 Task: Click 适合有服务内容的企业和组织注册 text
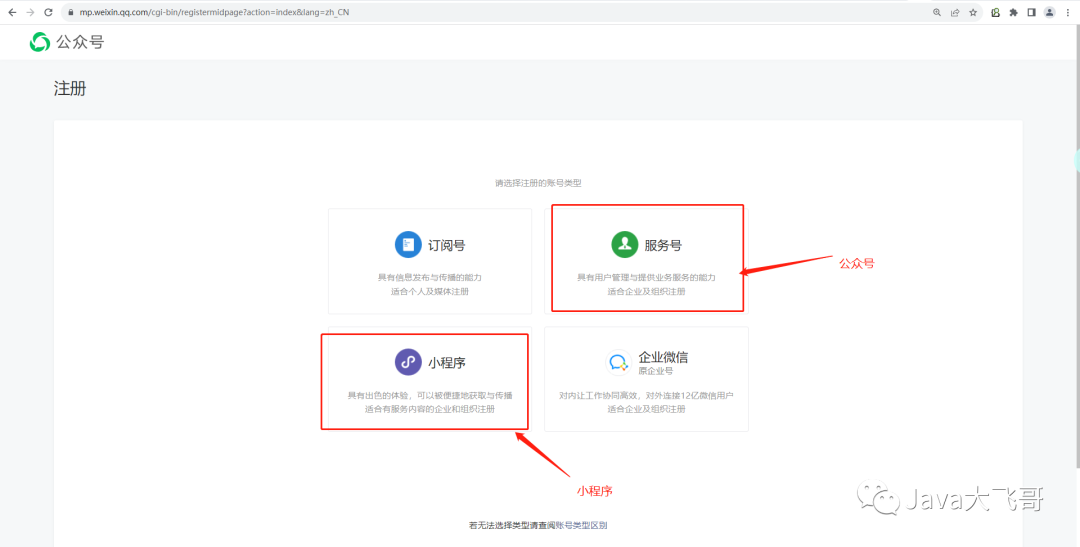click(x=430, y=409)
